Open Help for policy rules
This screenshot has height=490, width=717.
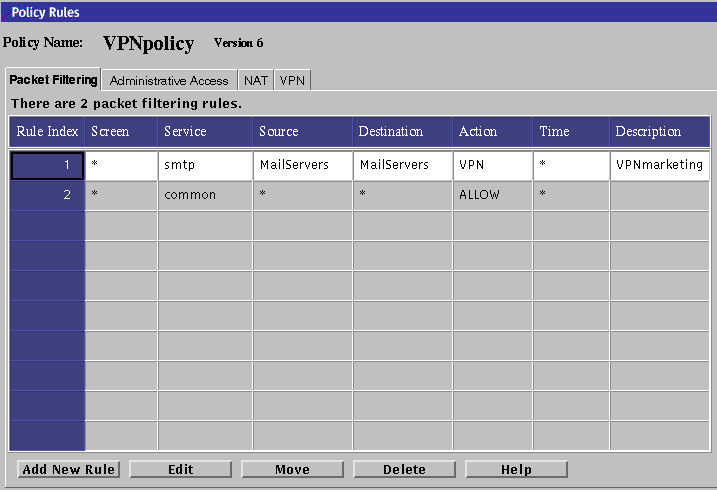tap(516, 469)
